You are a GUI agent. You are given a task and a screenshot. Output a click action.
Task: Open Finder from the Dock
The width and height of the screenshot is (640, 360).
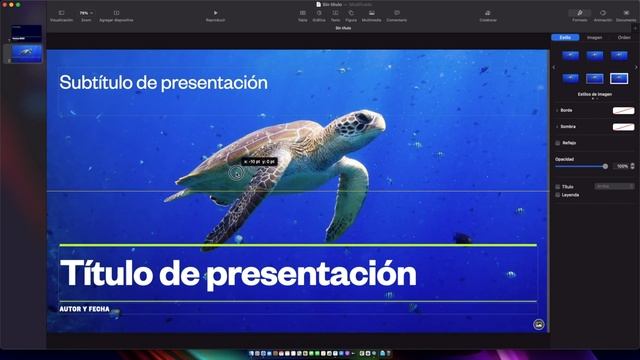pyautogui.click(x=251, y=353)
